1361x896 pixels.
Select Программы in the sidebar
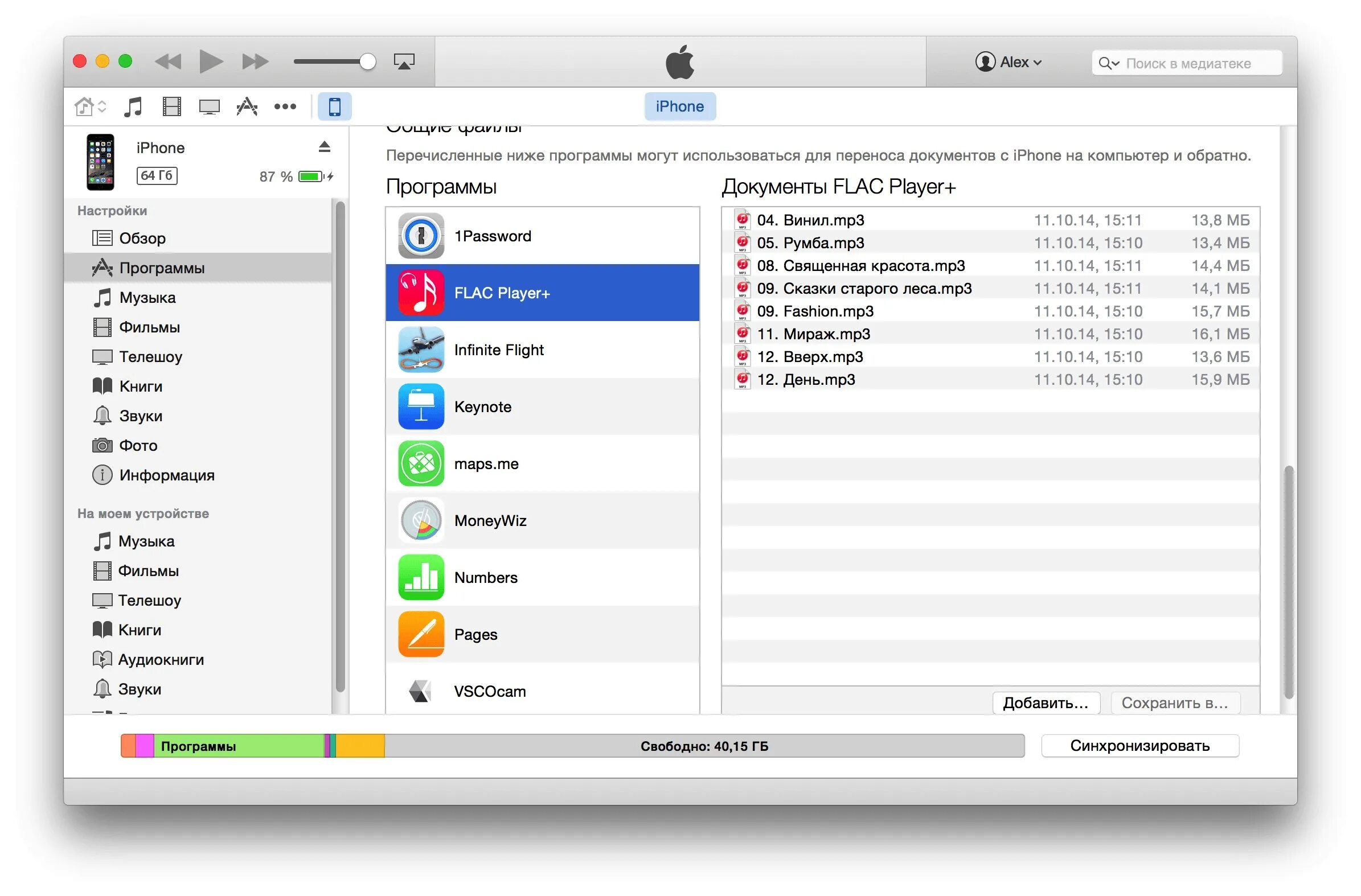coord(198,268)
